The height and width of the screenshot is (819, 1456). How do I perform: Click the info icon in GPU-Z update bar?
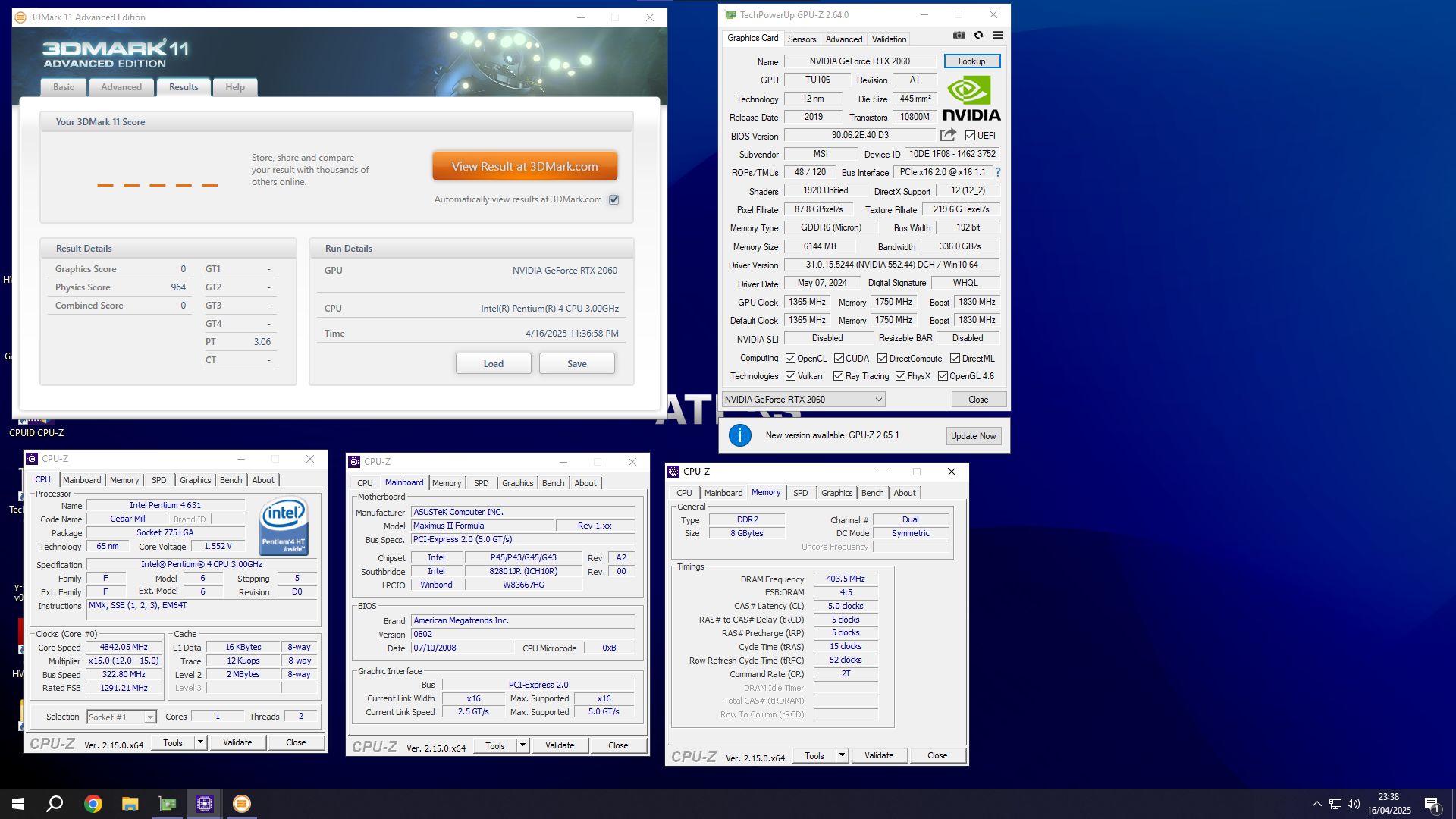(x=740, y=435)
